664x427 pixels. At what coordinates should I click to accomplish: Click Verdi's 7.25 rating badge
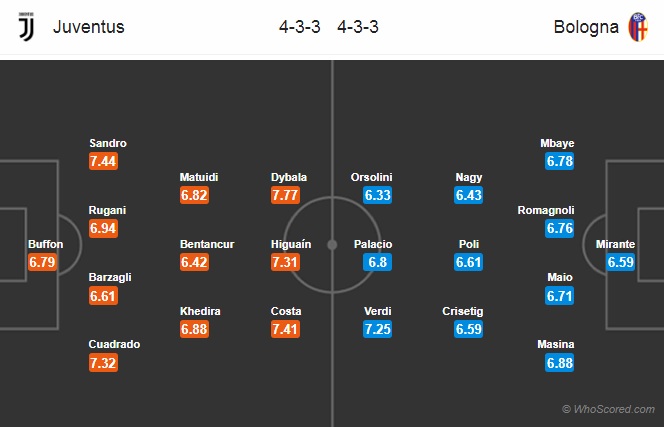(377, 329)
